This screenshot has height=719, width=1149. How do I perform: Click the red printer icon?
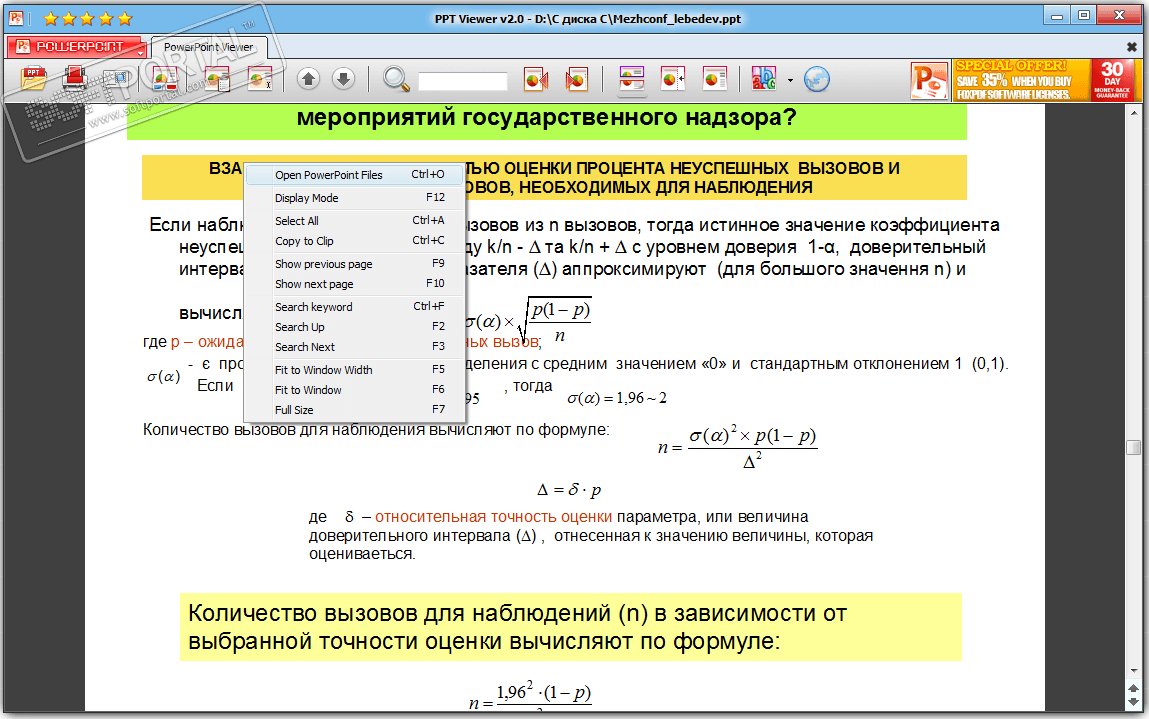pyautogui.click(x=74, y=78)
